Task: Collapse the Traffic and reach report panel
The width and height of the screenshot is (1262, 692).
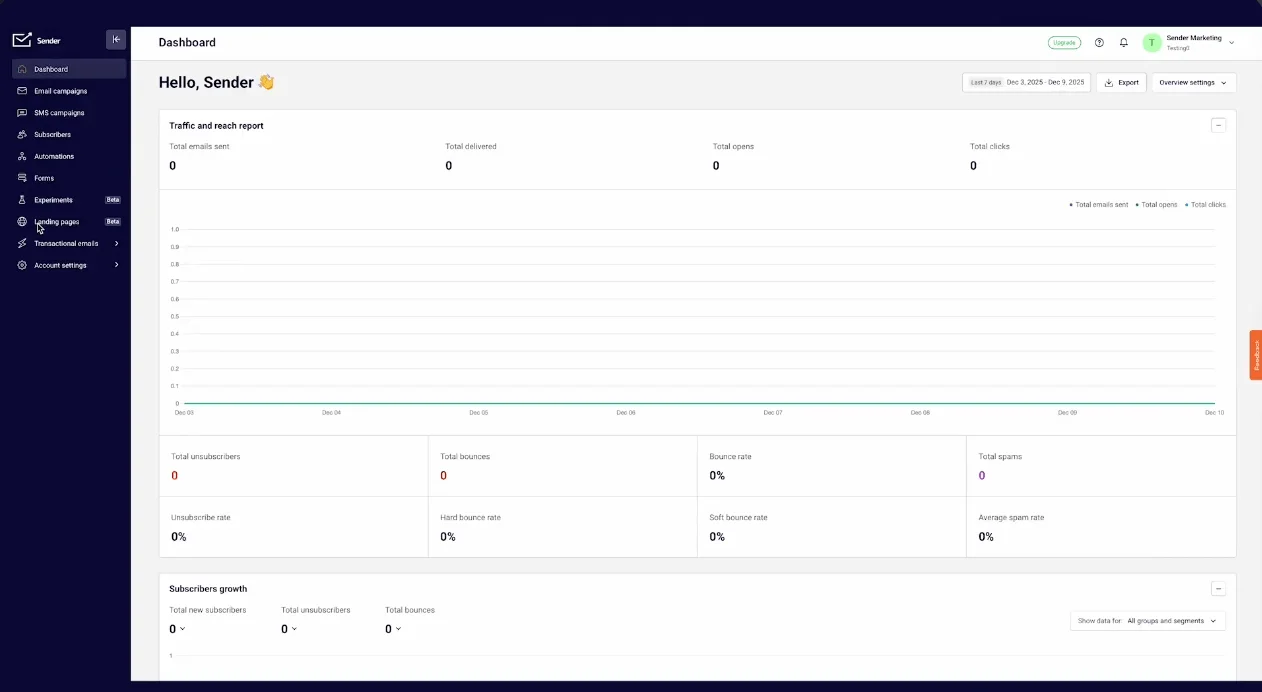Action: tap(1218, 126)
